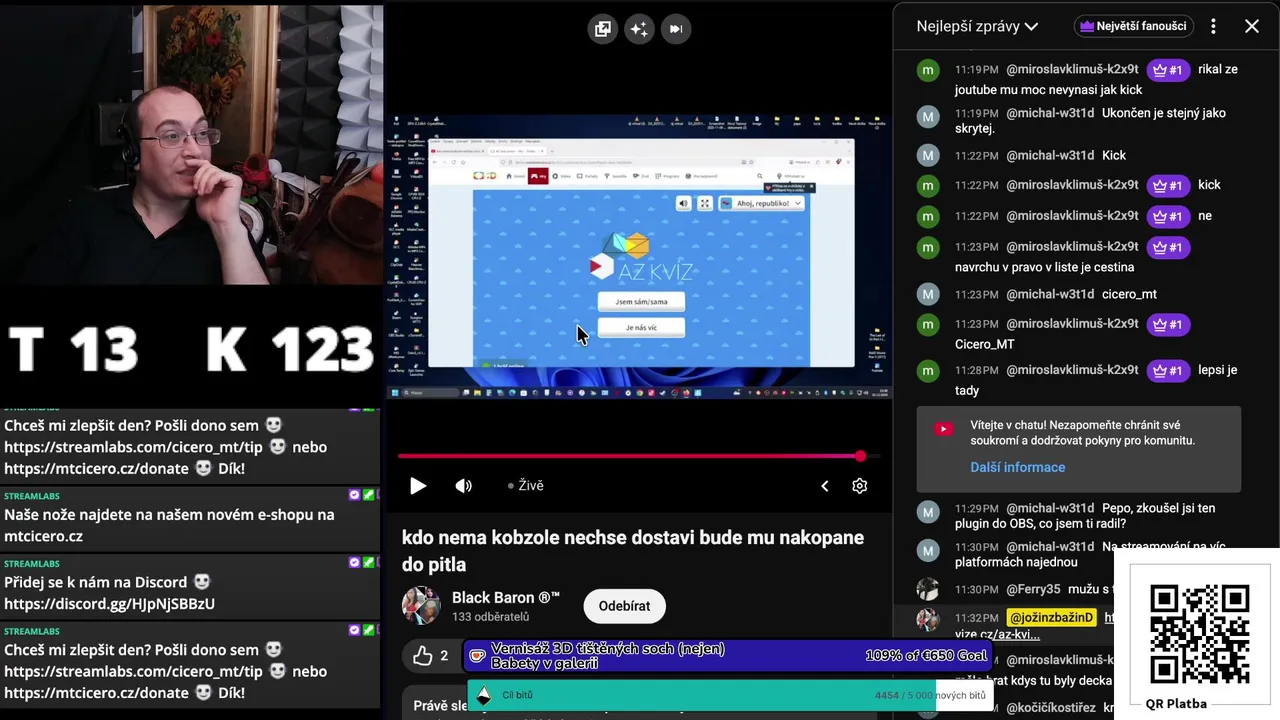This screenshot has height=720, width=1280.
Task: Click the crown #1 badge above the 'Cicero_MT' message
Action: click(x=1168, y=324)
